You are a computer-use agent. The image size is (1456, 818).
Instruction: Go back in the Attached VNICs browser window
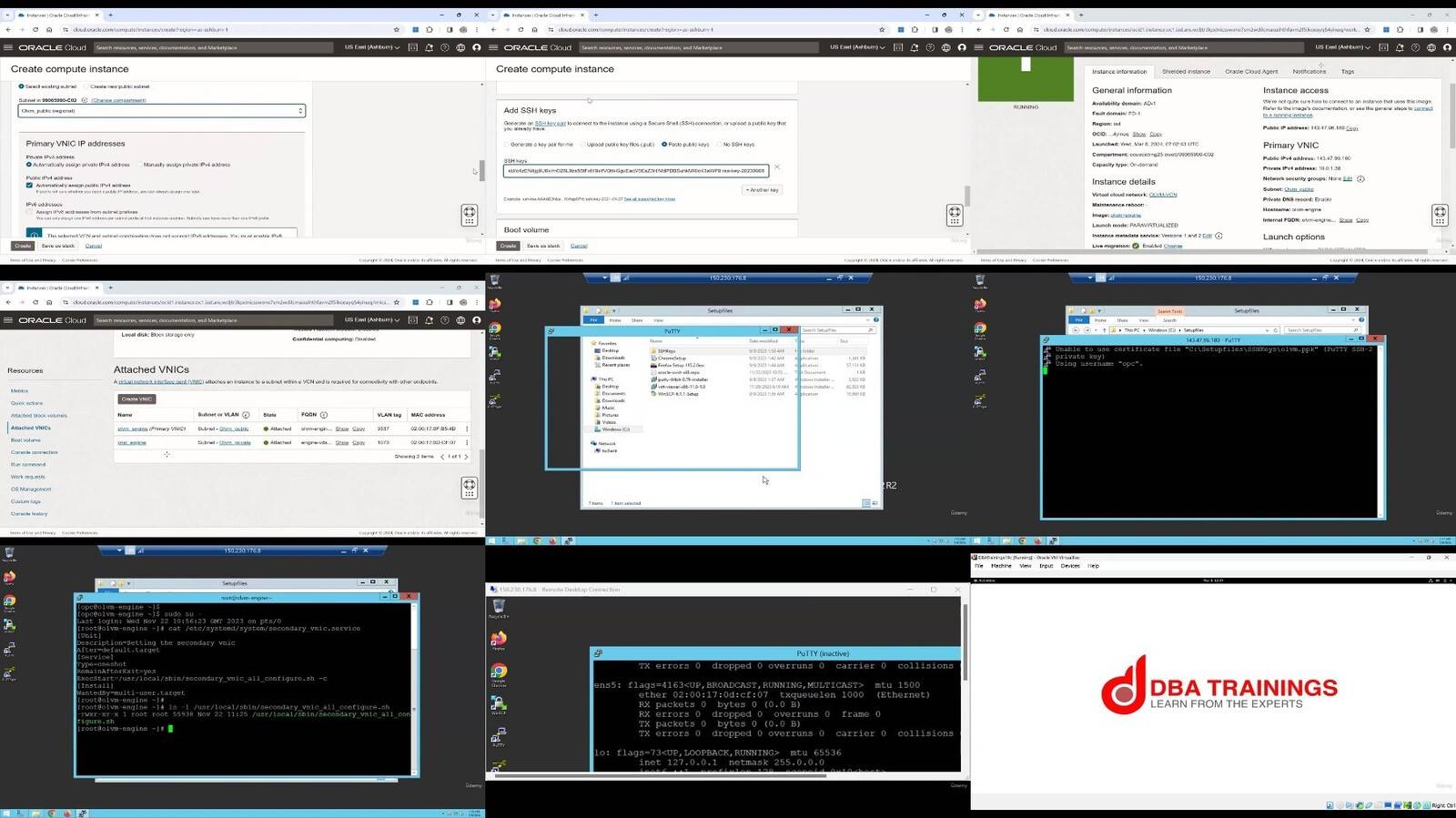(x=8, y=302)
